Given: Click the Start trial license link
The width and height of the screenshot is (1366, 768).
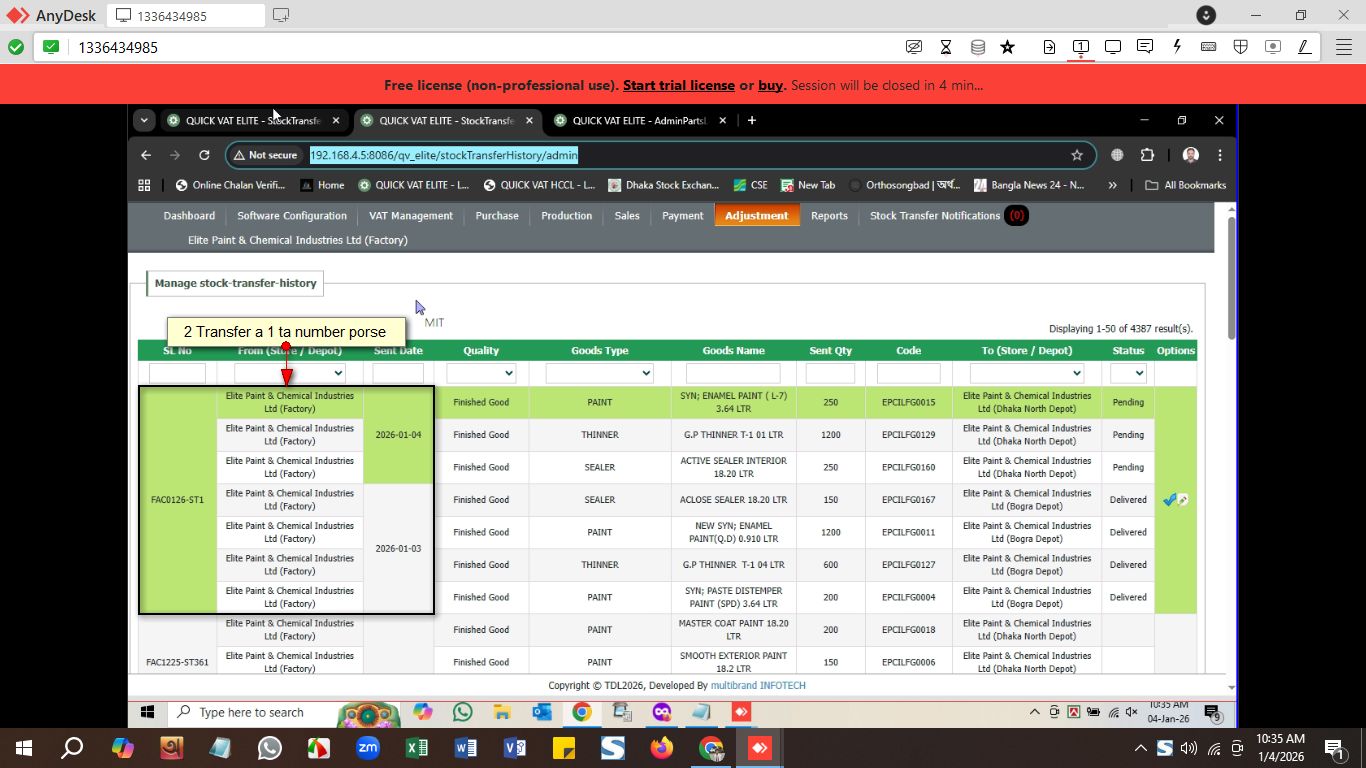Looking at the screenshot, I should pos(678,85).
